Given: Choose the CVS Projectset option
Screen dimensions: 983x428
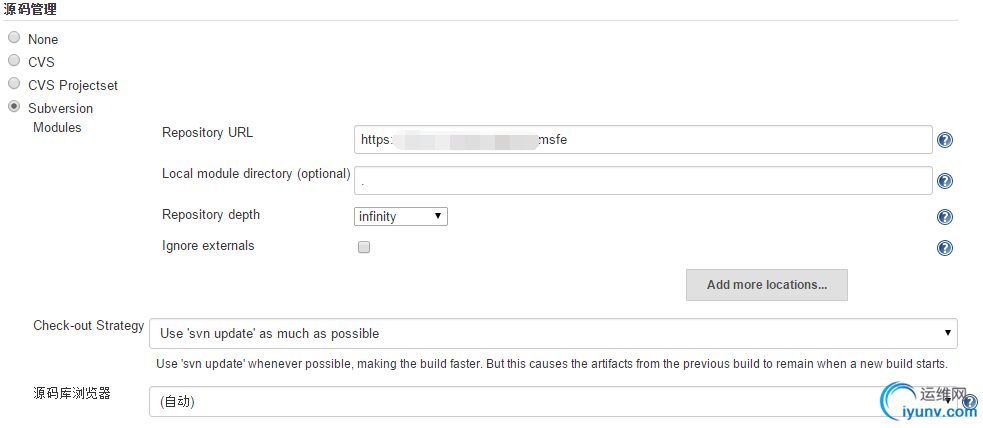Looking at the screenshot, I should [14, 83].
